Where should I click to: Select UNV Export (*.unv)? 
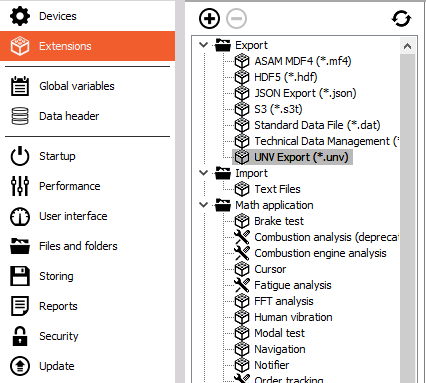point(301,157)
